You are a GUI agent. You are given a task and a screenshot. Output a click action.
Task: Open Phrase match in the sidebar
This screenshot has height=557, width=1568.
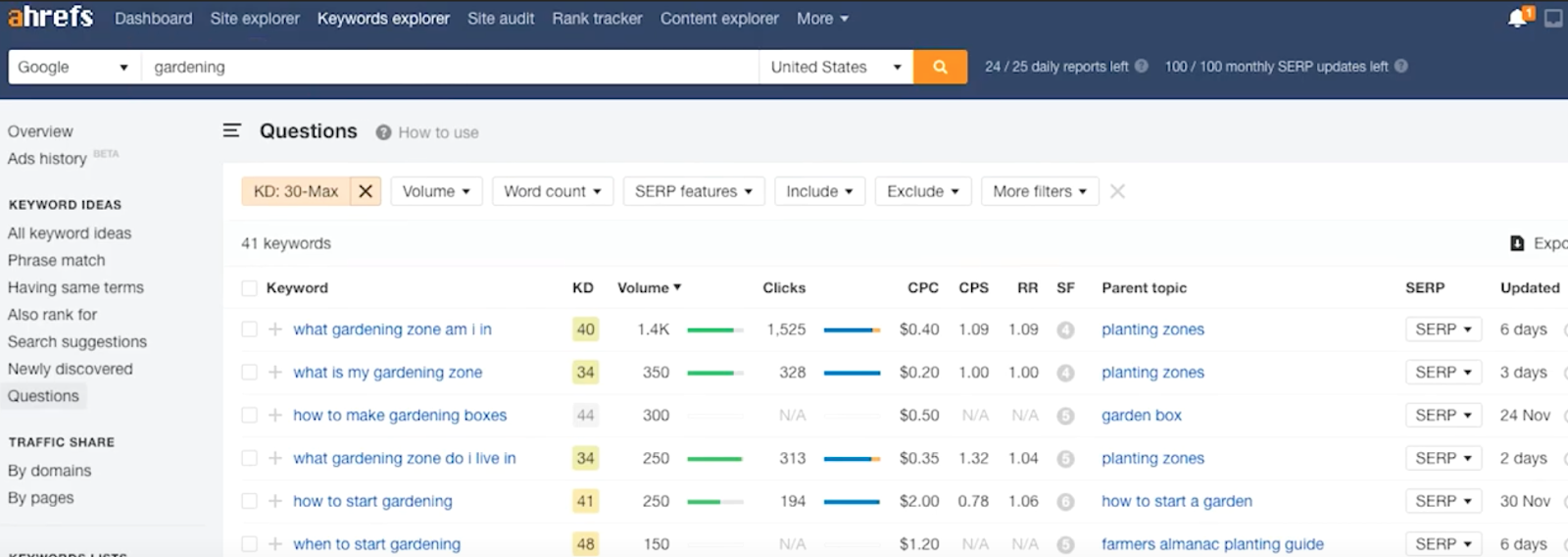(x=57, y=261)
